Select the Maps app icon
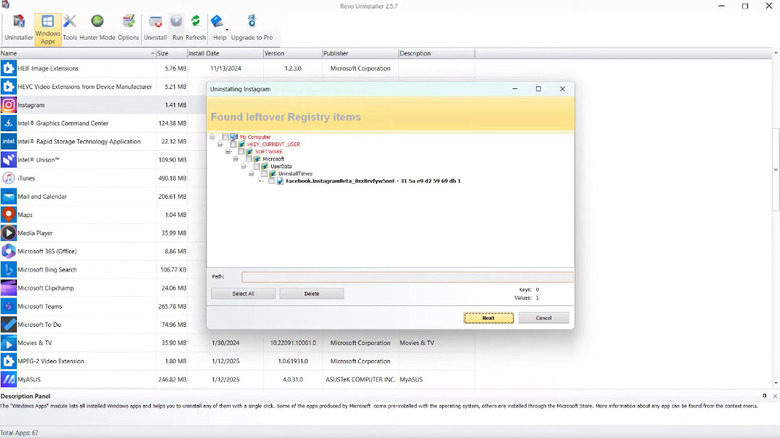Image resolution: width=780 pixels, height=438 pixels. pos(8,215)
